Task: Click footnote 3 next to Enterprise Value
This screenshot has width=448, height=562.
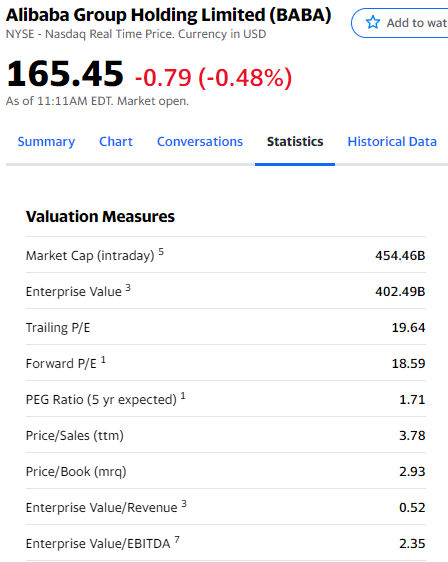Action: [x=128, y=288]
